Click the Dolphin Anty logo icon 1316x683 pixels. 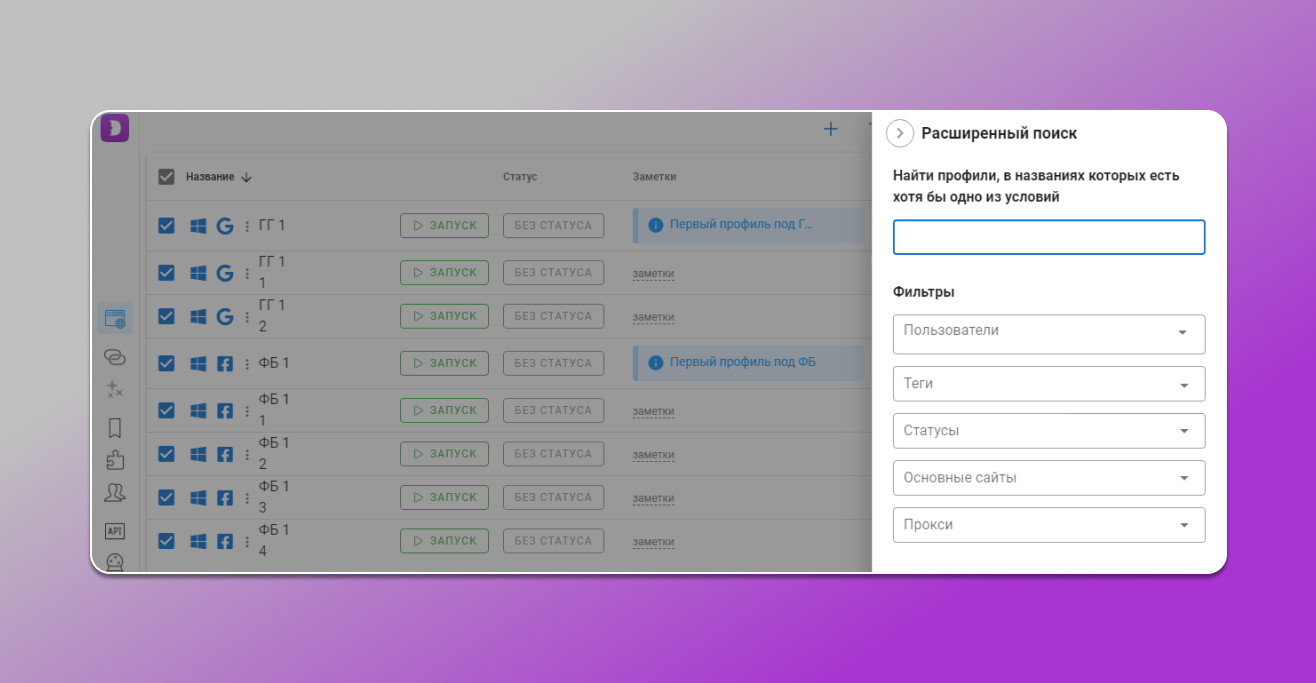point(115,128)
